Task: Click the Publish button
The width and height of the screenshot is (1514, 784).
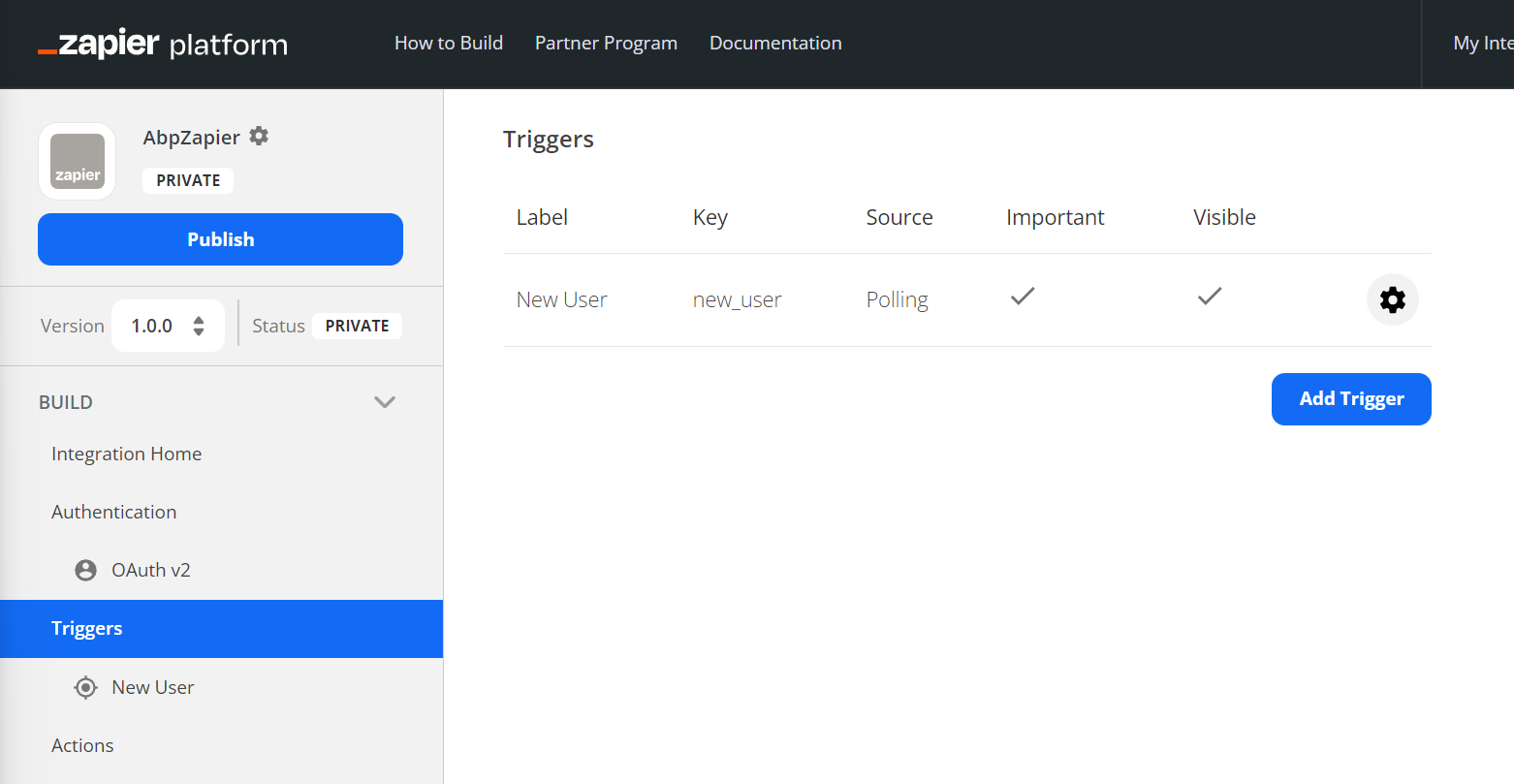Action: 220,239
